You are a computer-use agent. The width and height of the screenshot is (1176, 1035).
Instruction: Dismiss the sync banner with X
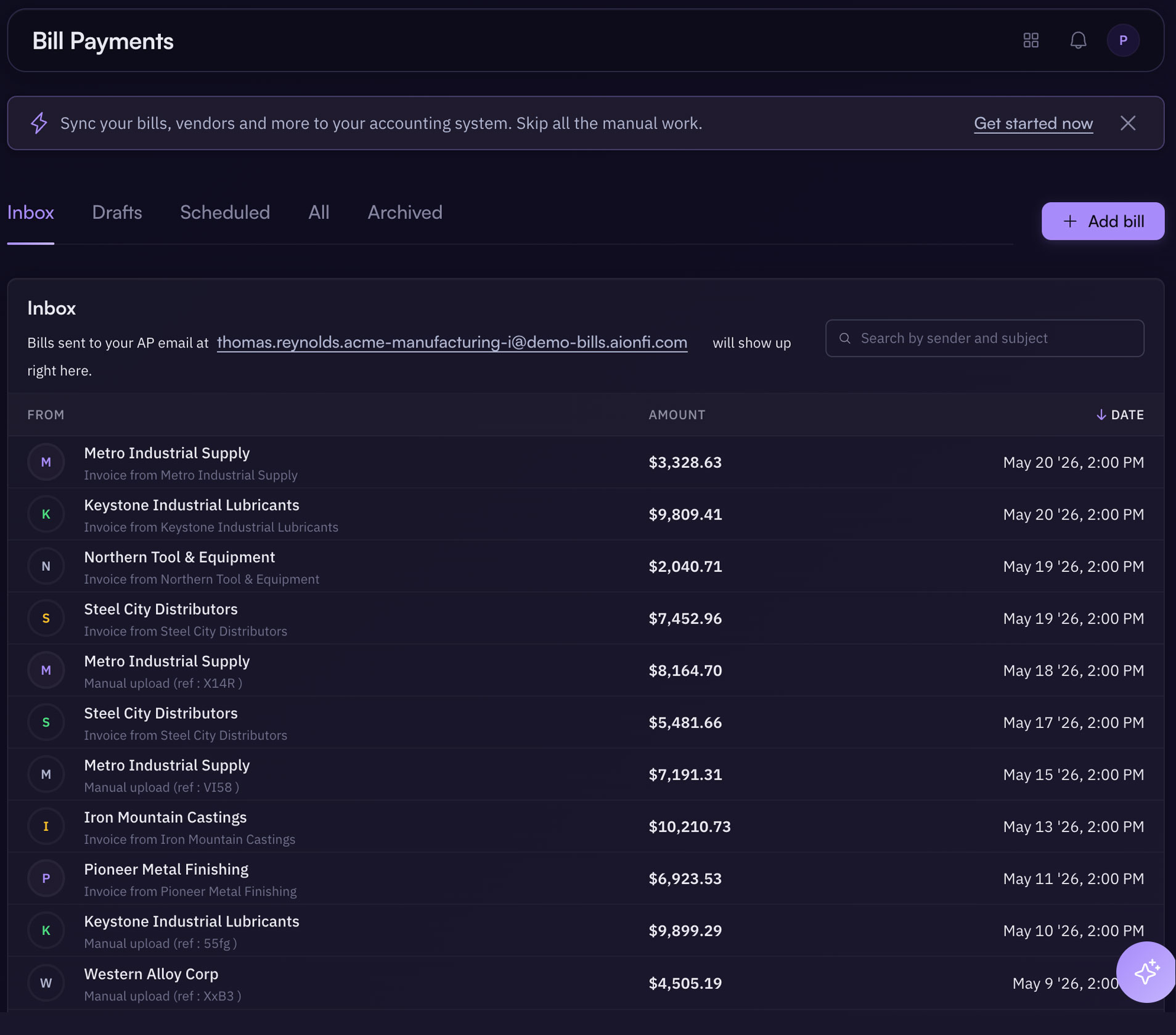pyautogui.click(x=1128, y=123)
